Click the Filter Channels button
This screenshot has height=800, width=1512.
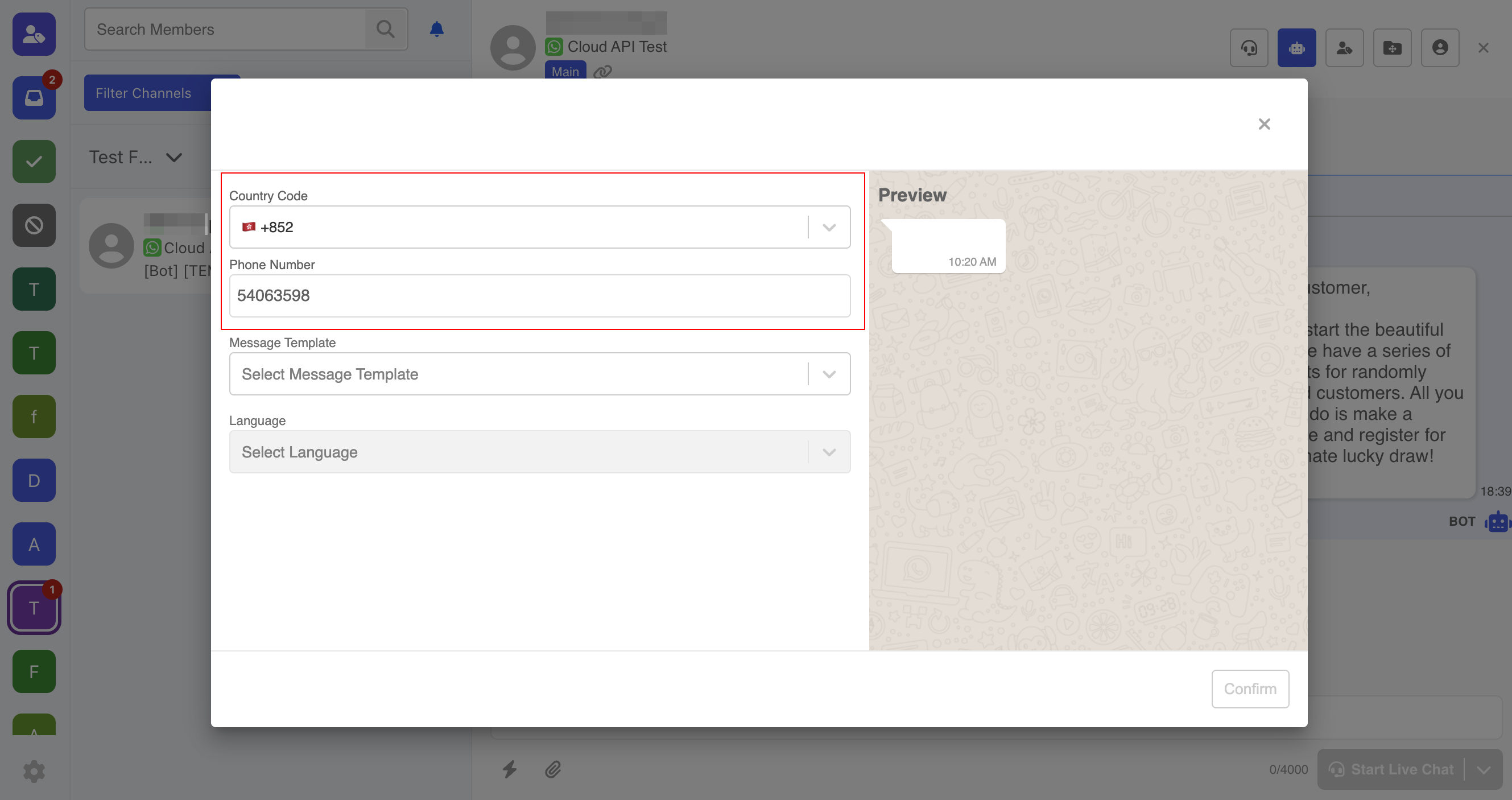(x=144, y=93)
